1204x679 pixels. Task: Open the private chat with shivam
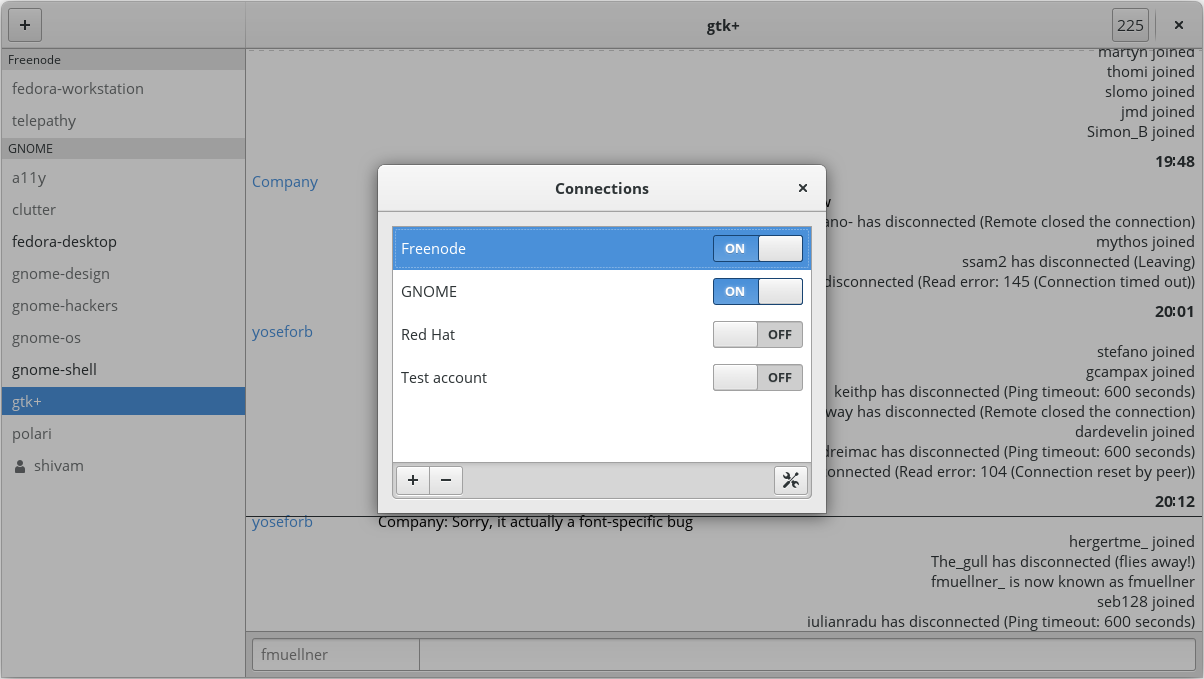click(122, 465)
